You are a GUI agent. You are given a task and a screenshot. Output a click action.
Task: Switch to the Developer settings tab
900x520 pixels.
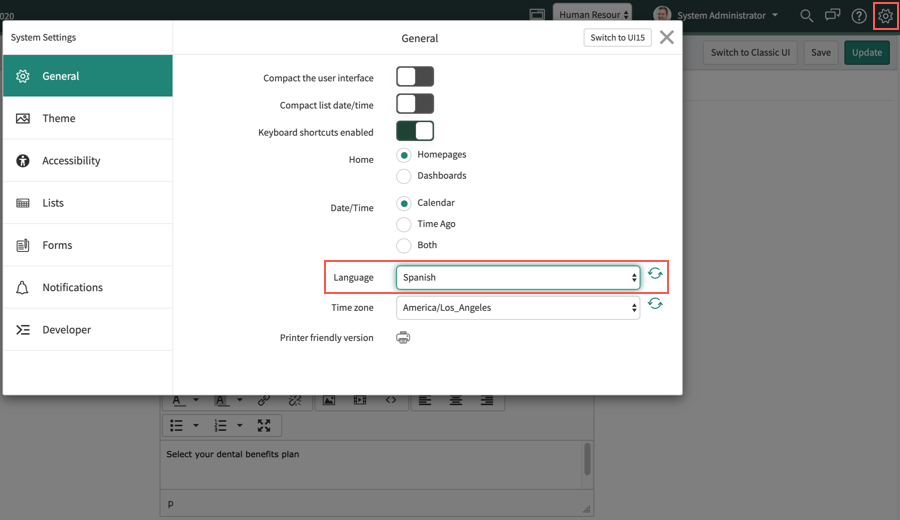[88, 329]
